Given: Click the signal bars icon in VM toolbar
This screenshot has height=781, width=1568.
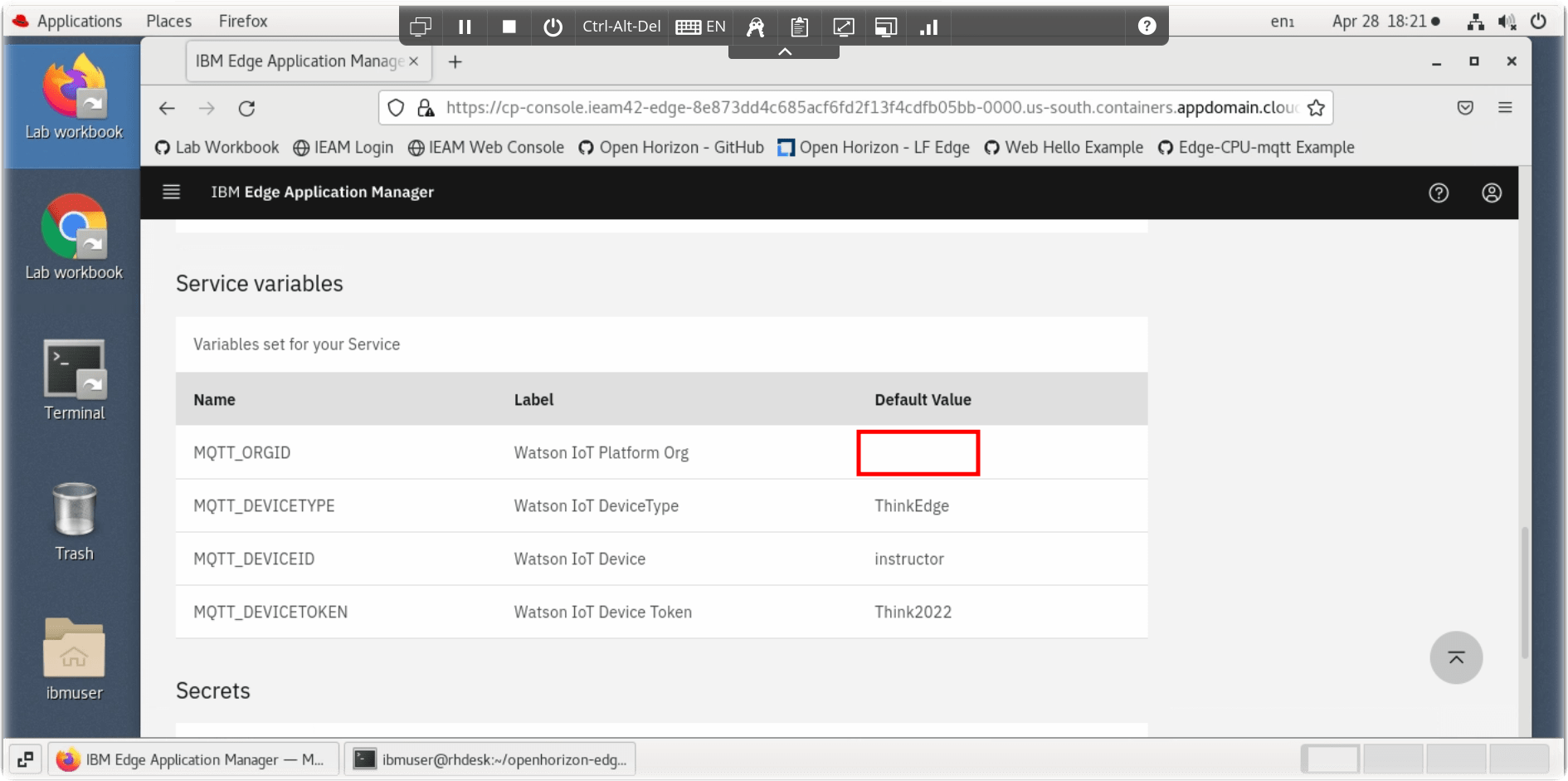Looking at the screenshot, I should 928,27.
